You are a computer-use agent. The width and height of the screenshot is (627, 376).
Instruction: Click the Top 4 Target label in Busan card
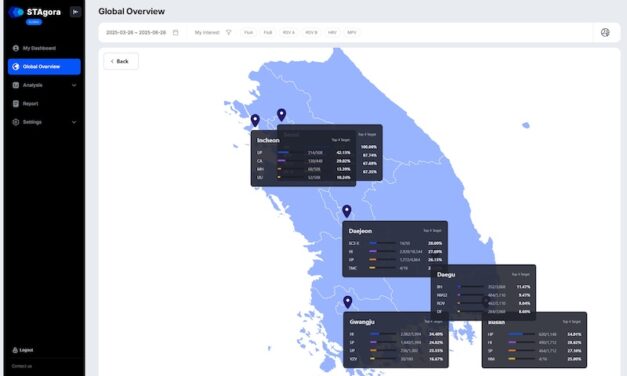click(x=571, y=321)
